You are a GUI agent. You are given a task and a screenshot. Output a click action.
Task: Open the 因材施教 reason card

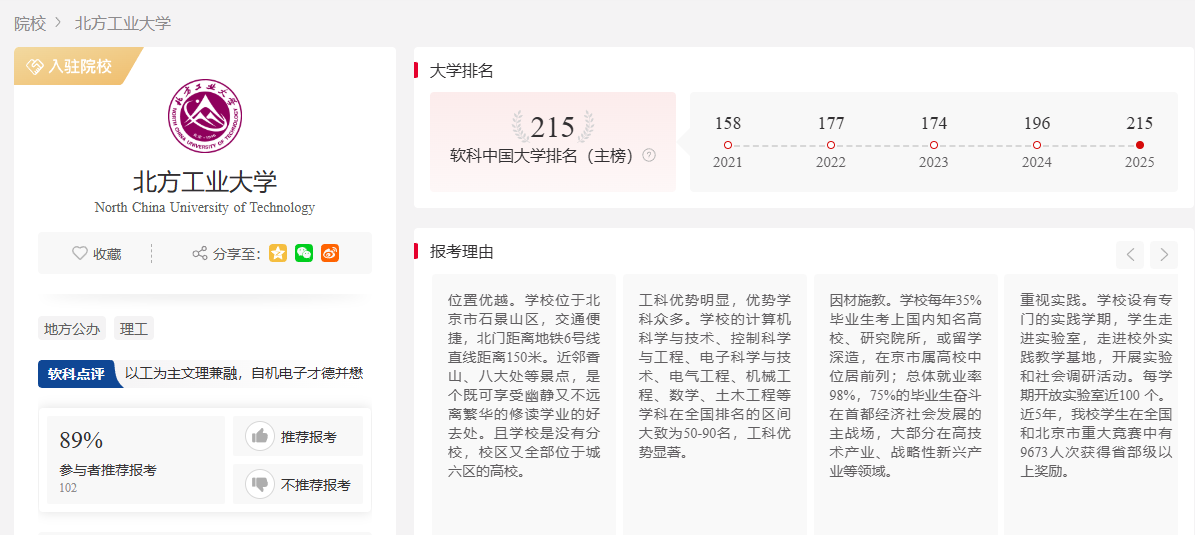905,405
